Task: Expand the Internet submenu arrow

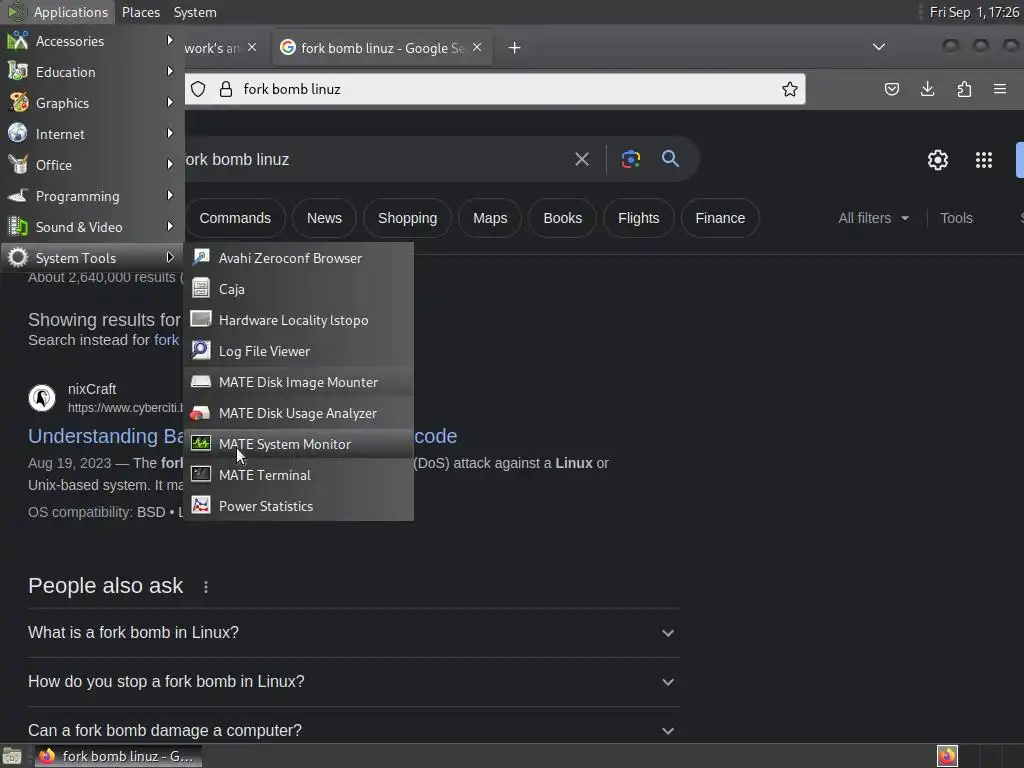Action: point(170,133)
